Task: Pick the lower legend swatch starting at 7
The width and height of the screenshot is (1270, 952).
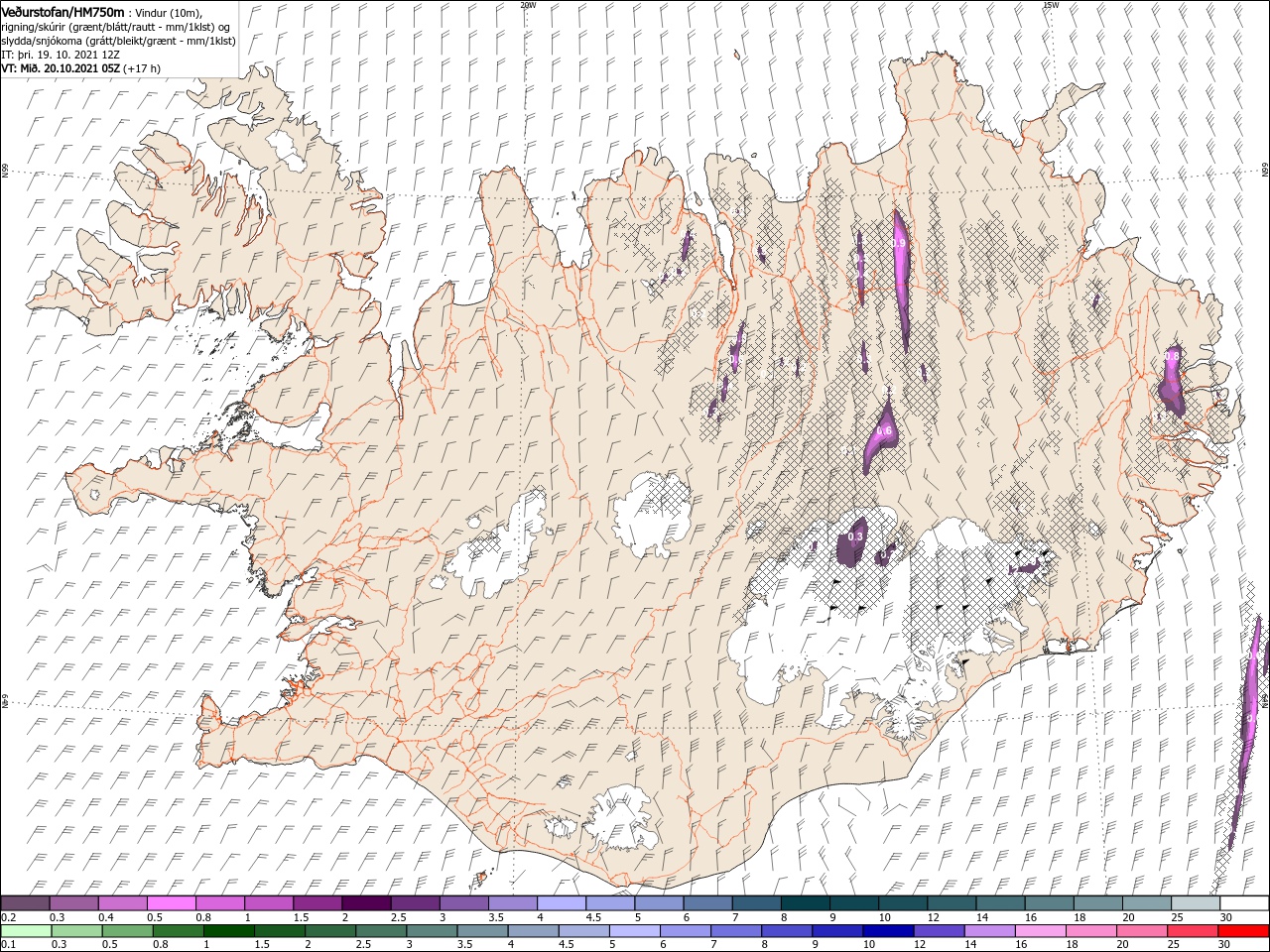Action: (735, 931)
